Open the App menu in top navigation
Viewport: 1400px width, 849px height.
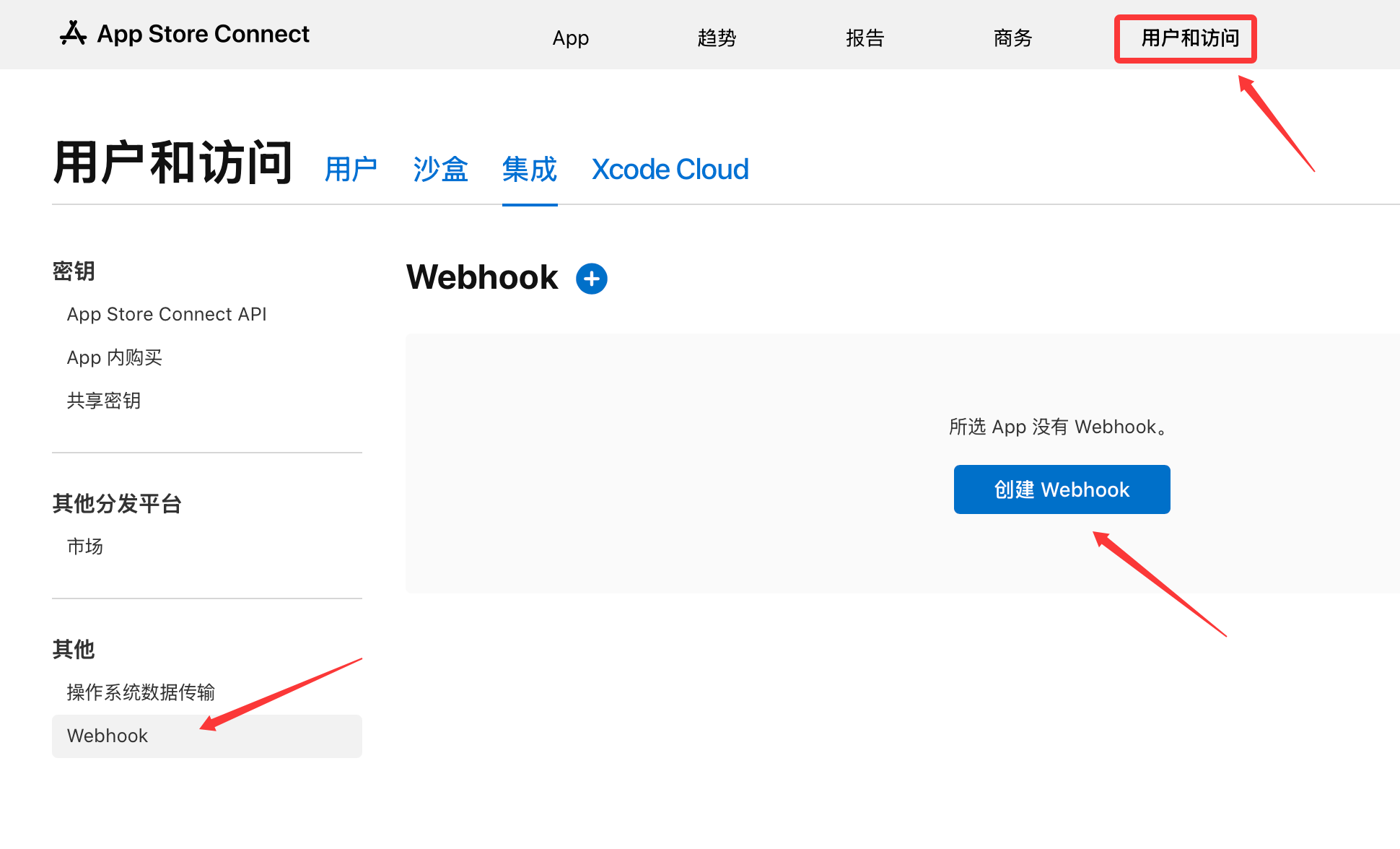coord(571,38)
